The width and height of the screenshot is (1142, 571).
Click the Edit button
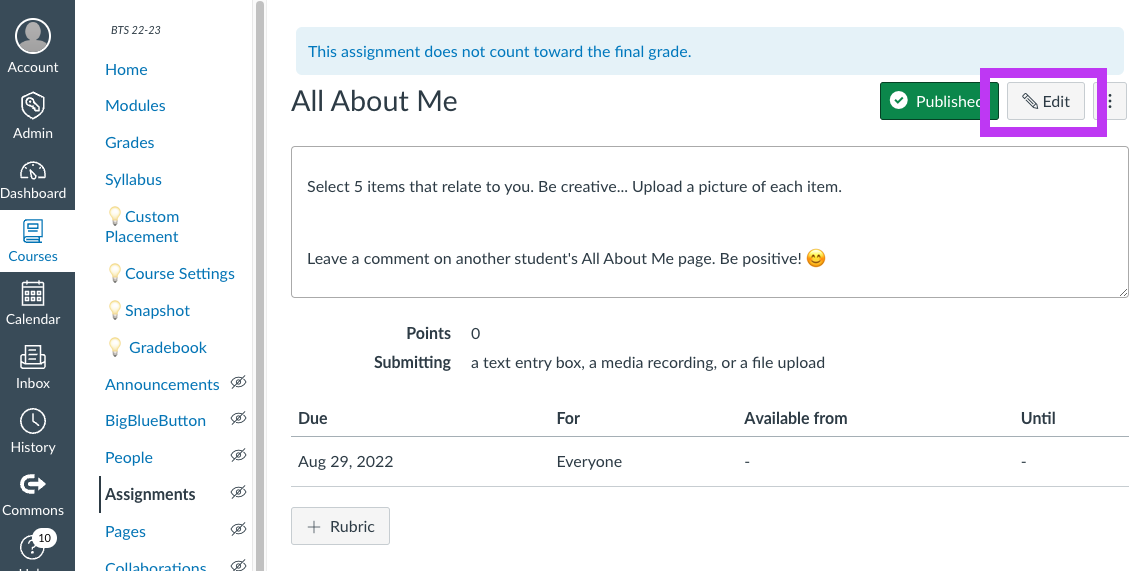click(x=1046, y=101)
